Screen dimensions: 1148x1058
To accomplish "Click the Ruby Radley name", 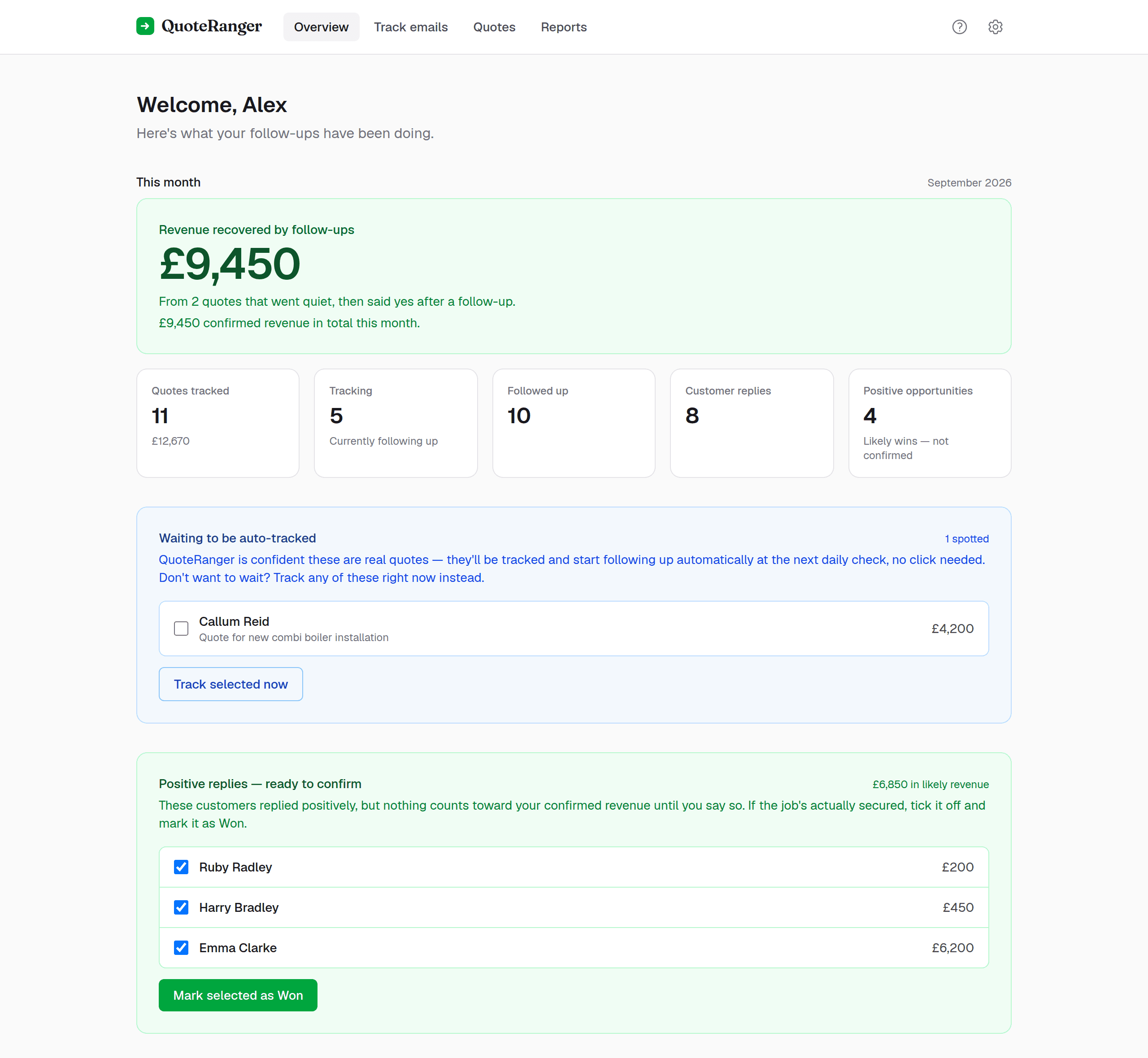I will [x=235, y=867].
